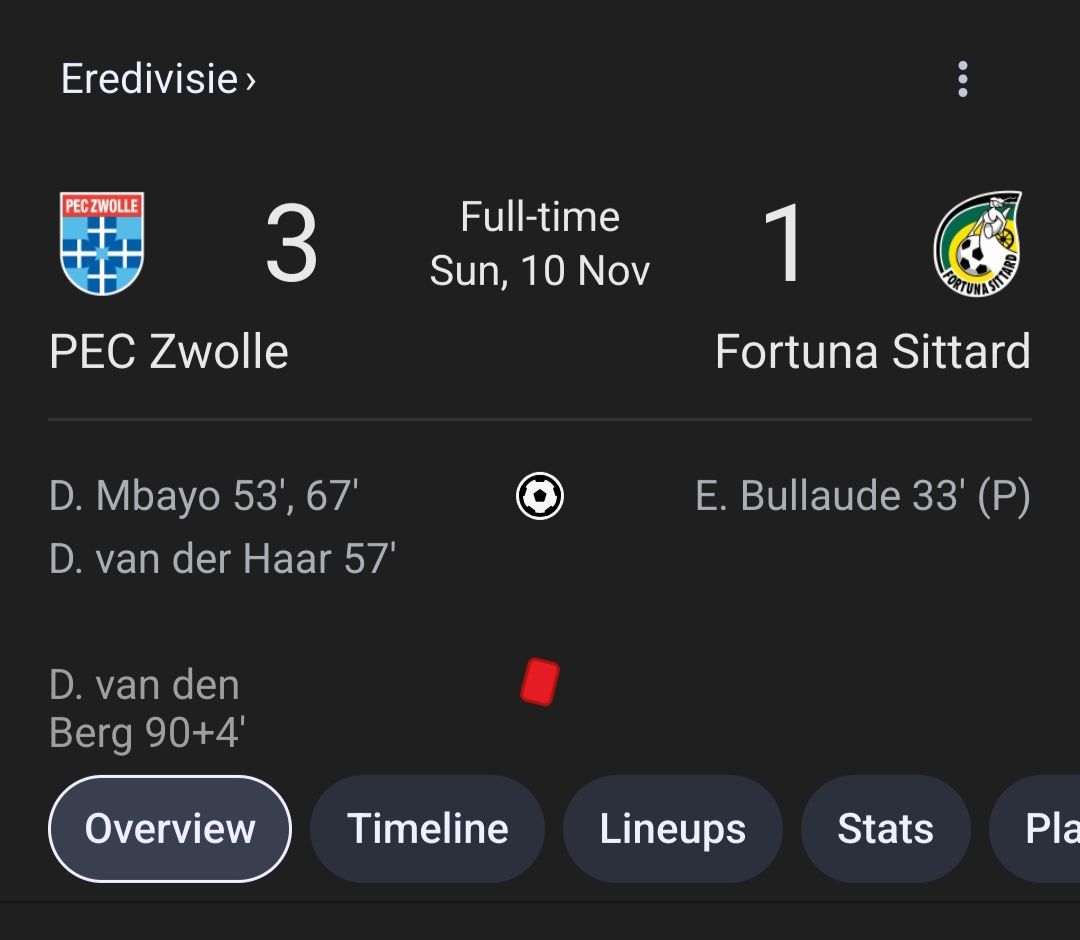1080x940 pixels.
Task: Select scorer D. Mbayo 53', 67'
Action: click(203, 496)
